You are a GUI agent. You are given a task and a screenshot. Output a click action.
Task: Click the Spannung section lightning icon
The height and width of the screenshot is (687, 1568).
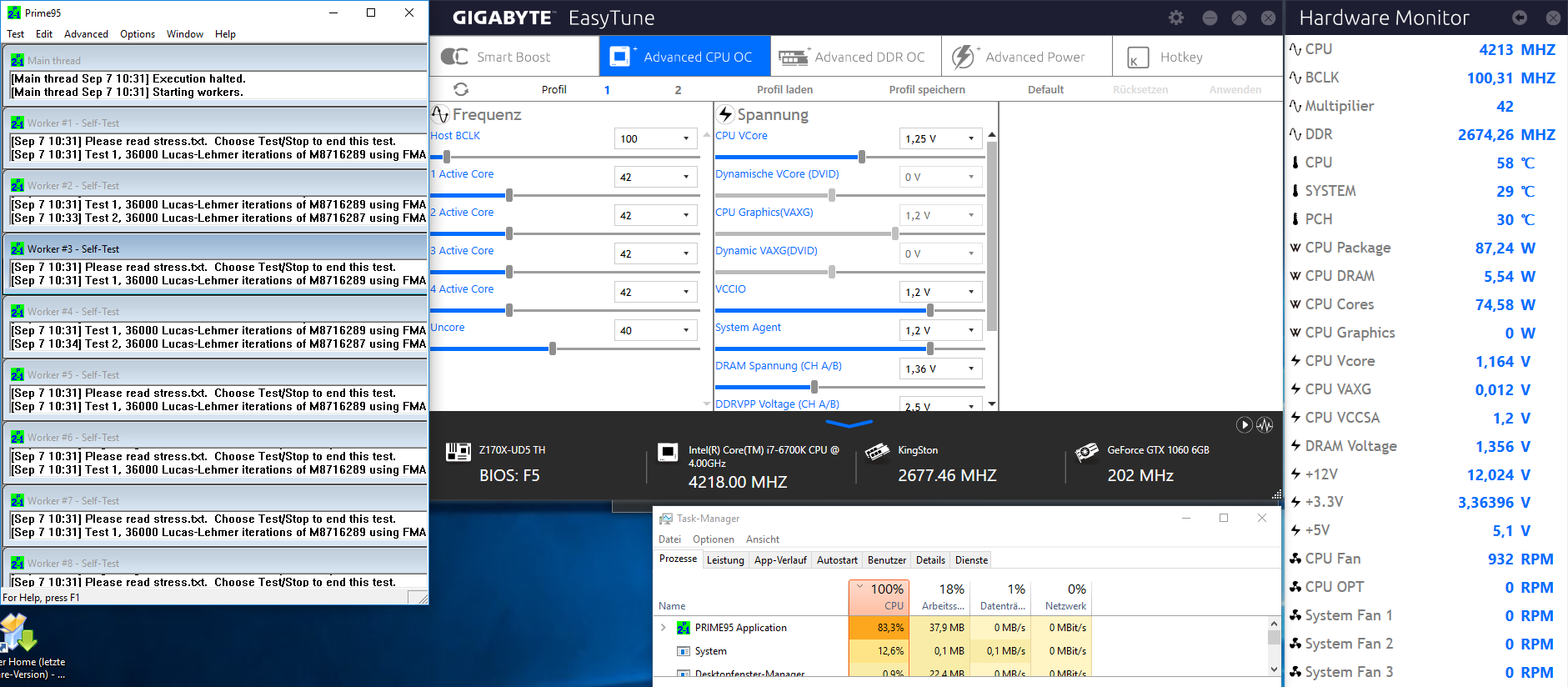pos(725,114)
